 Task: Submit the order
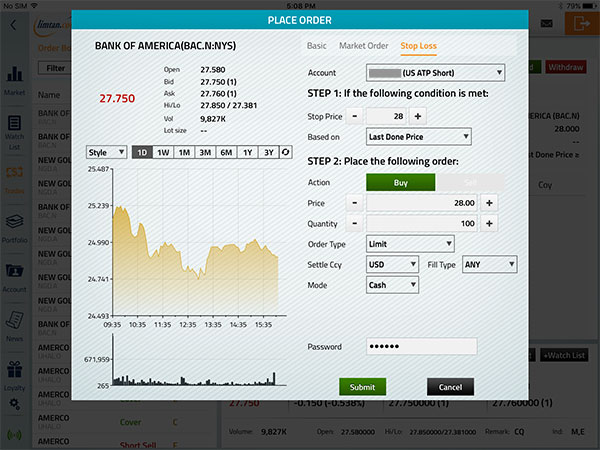(362, 387)
